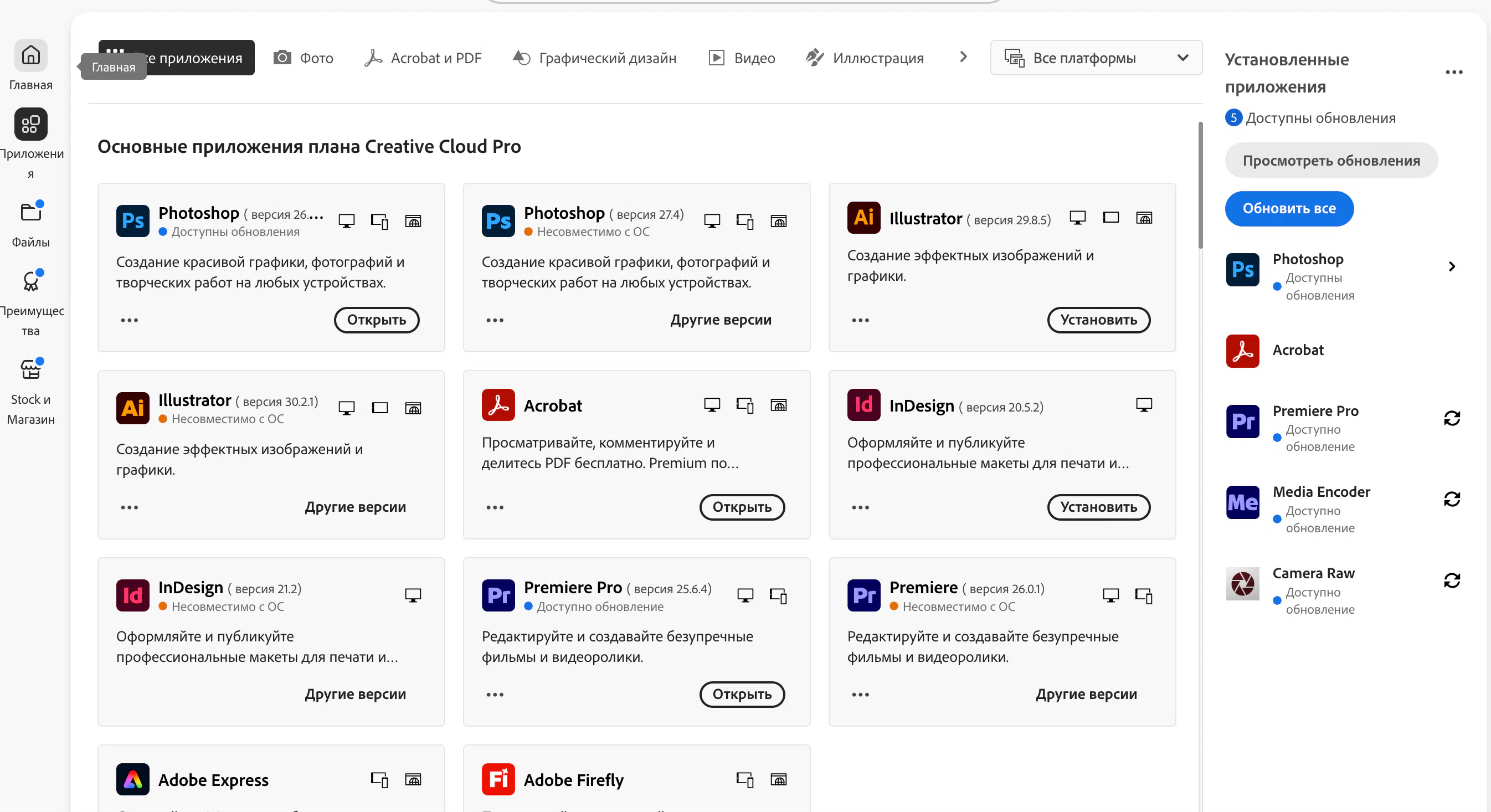
Task: Open the three-dot menu on the Photoshop Открыть card
Action: (129, 320)
